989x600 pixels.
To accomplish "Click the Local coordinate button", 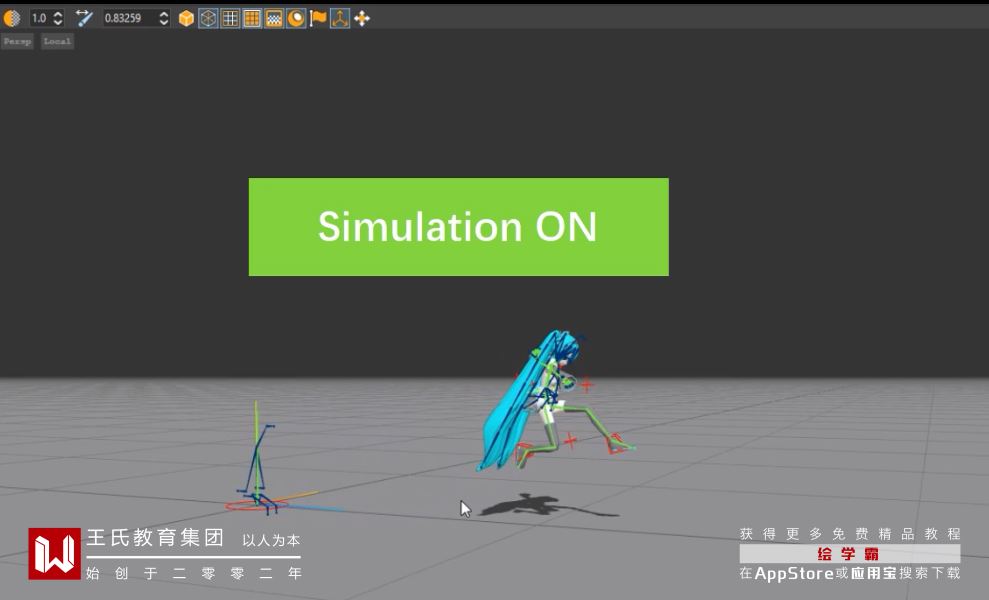I will click(x=57, y=42).
